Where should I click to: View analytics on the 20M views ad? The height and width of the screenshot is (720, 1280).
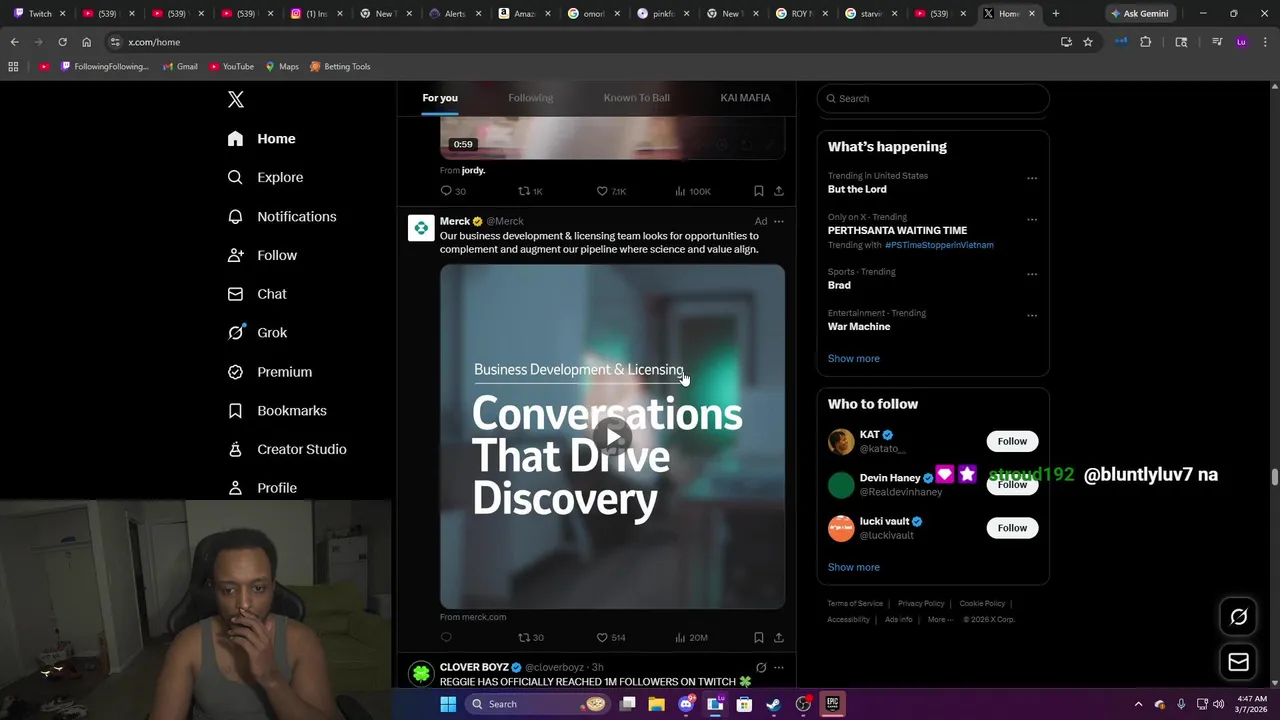692,638
